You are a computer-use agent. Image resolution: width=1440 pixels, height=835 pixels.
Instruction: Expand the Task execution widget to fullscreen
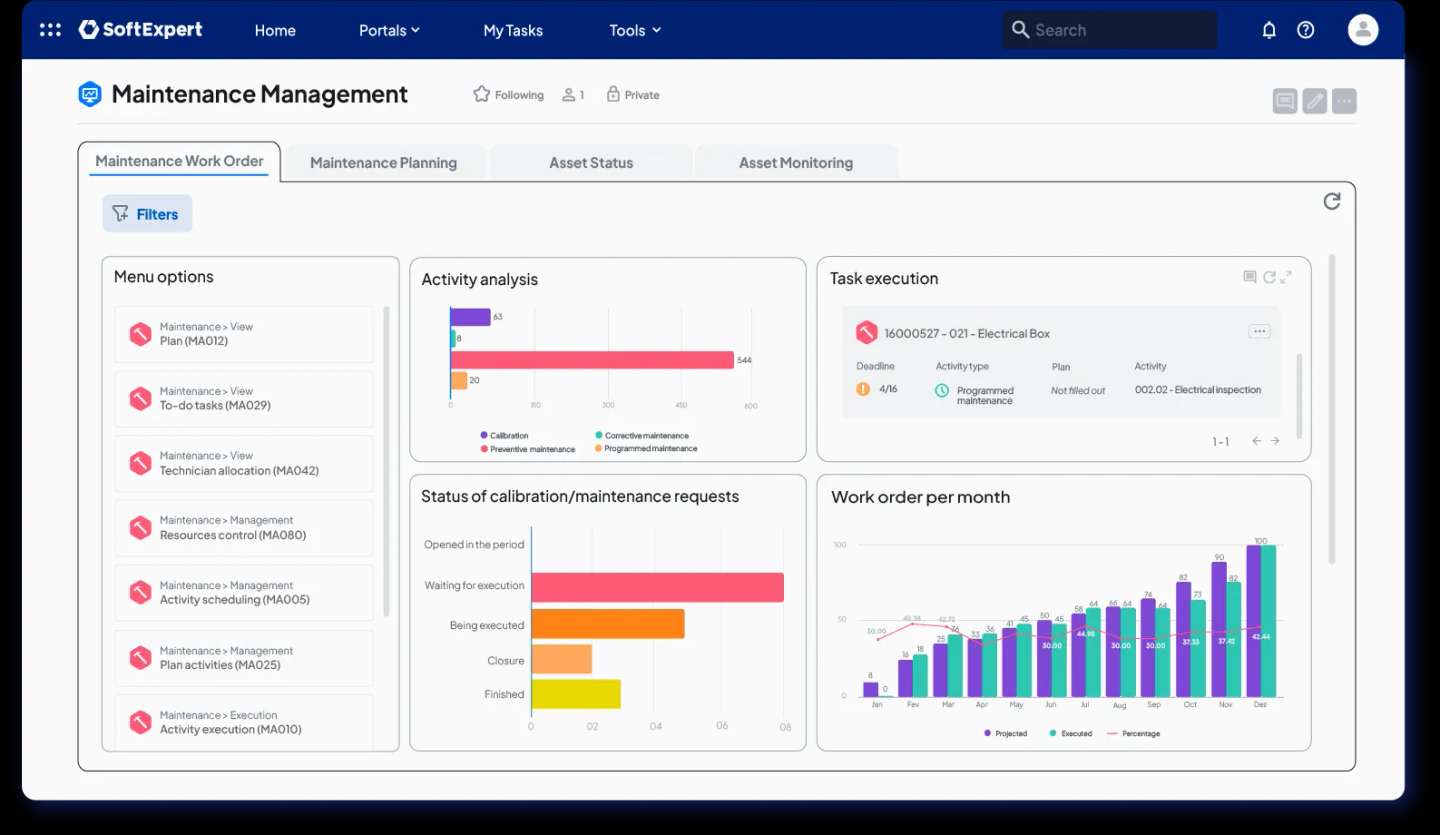tap(1286, 277)
